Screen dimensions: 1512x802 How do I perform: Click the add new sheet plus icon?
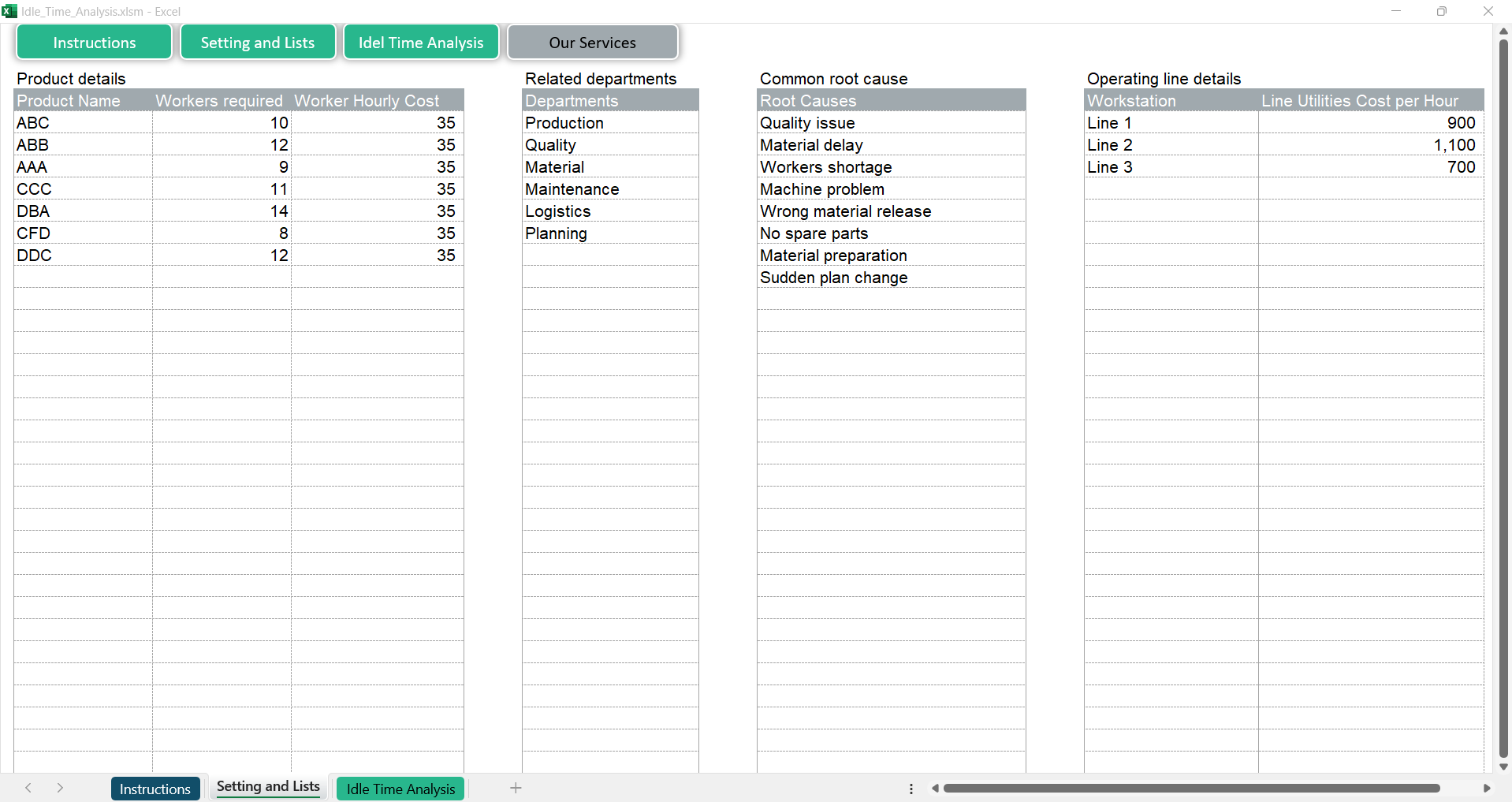[516, 788]
